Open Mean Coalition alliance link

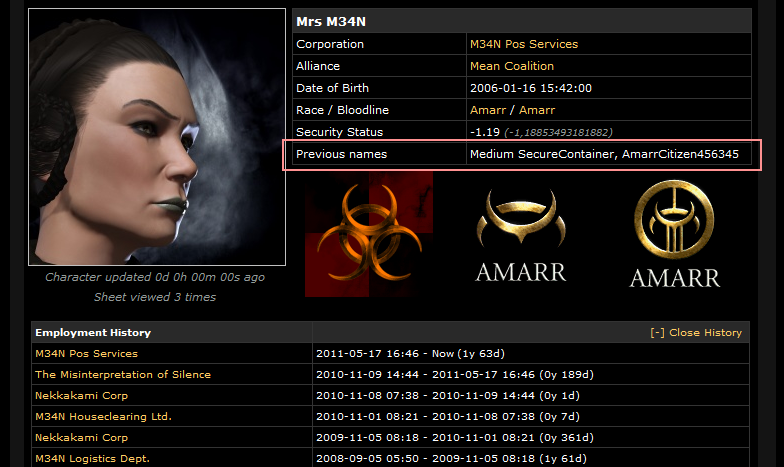click(512, 66)
